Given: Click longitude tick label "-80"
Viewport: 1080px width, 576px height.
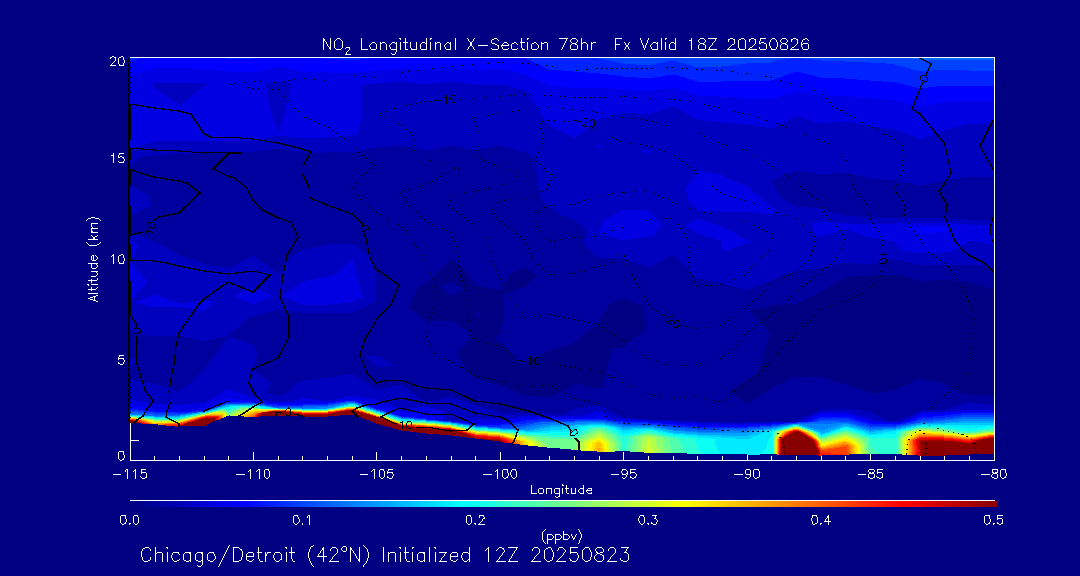Looking at the screenshot, I should 994,475.
